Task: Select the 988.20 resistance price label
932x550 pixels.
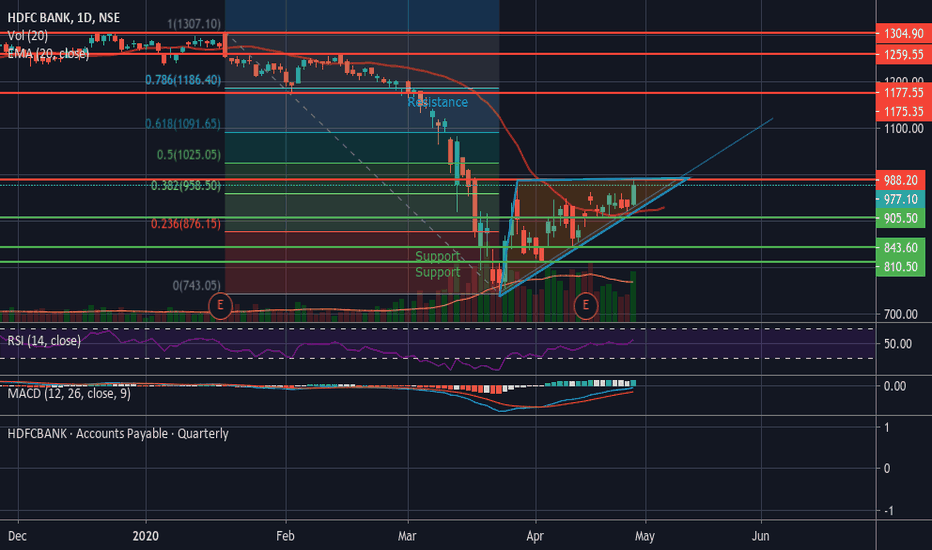Action: 900,180
